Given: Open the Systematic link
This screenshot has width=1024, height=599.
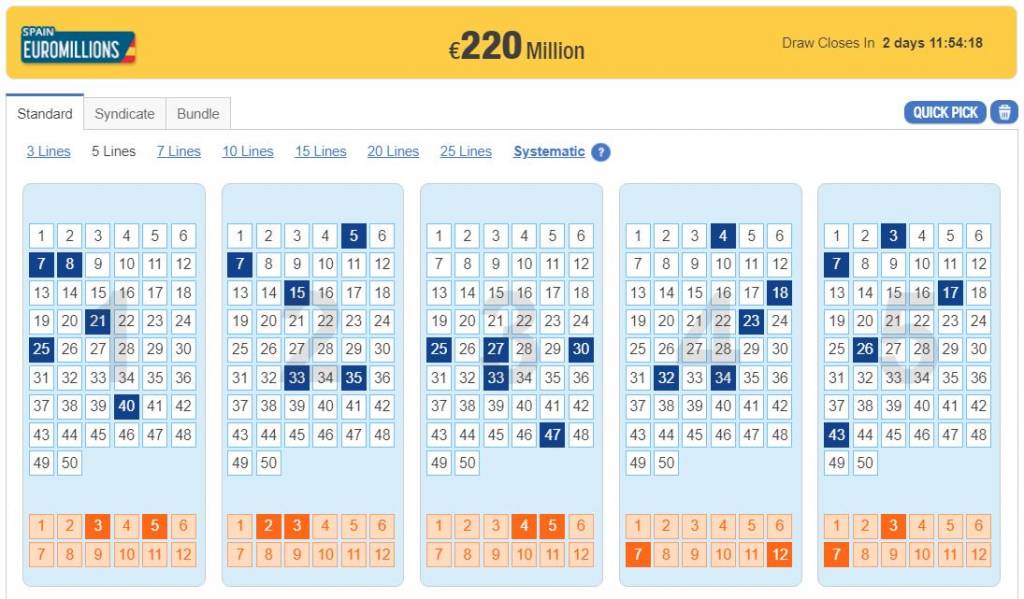Looking at the screenshot, I should click(549, 152).
